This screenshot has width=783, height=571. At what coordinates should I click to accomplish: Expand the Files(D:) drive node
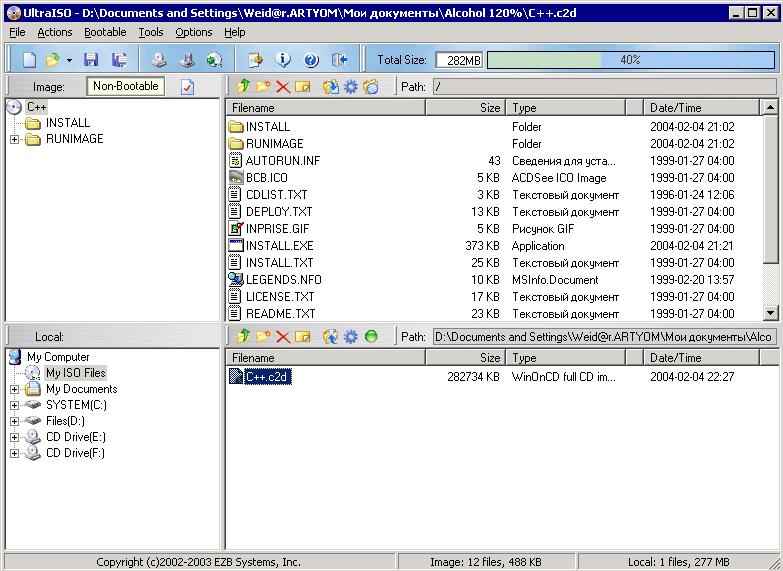coord(14,421)
